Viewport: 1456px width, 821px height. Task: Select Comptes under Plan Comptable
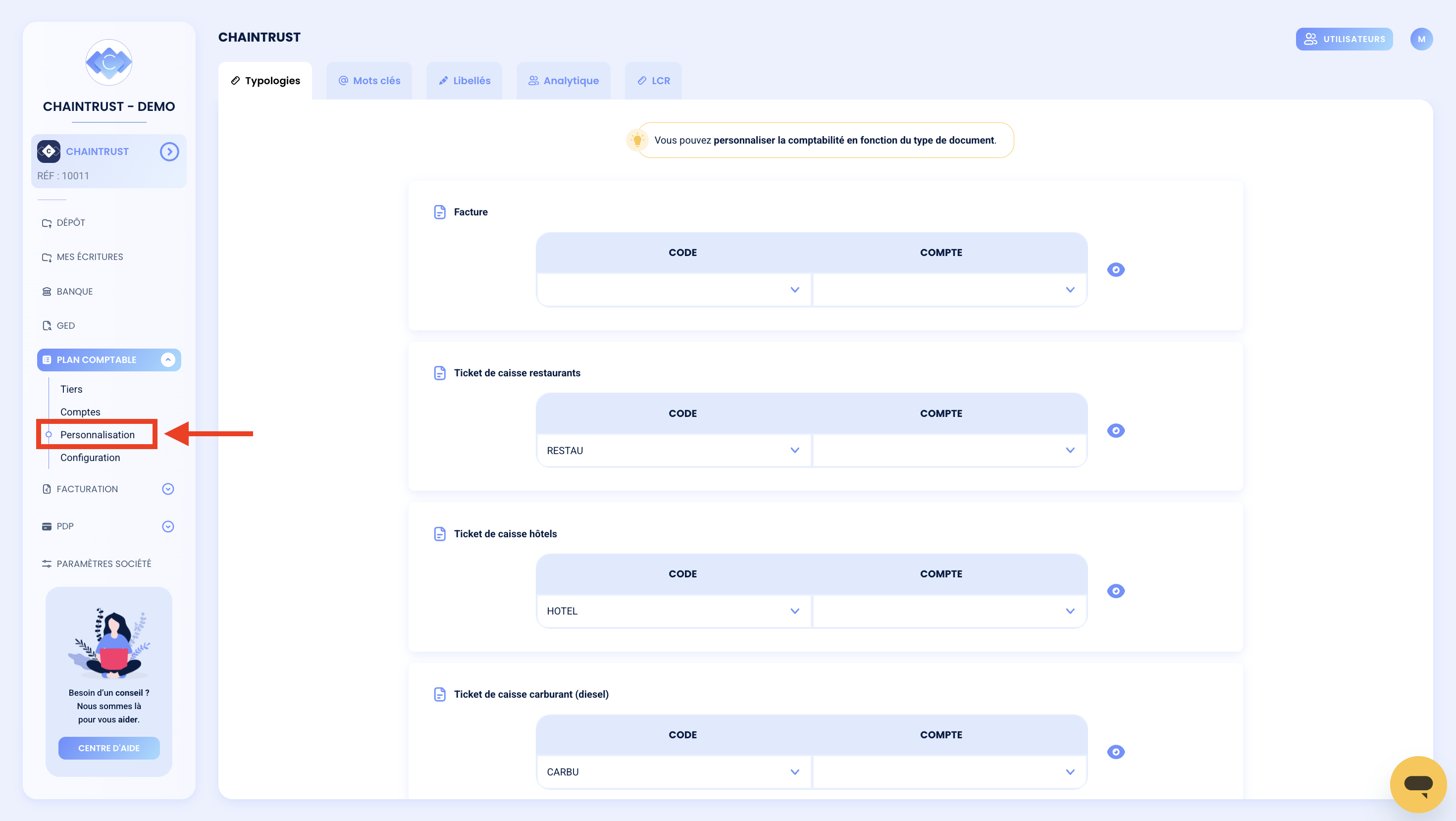80,412
